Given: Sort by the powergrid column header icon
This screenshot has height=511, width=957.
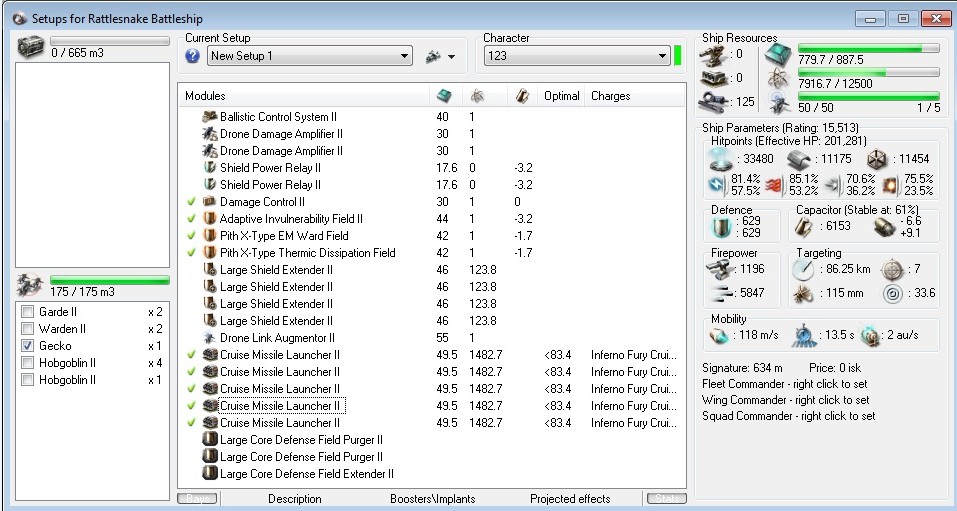Looking at the screenshot, I should click(x=477, y=96).
